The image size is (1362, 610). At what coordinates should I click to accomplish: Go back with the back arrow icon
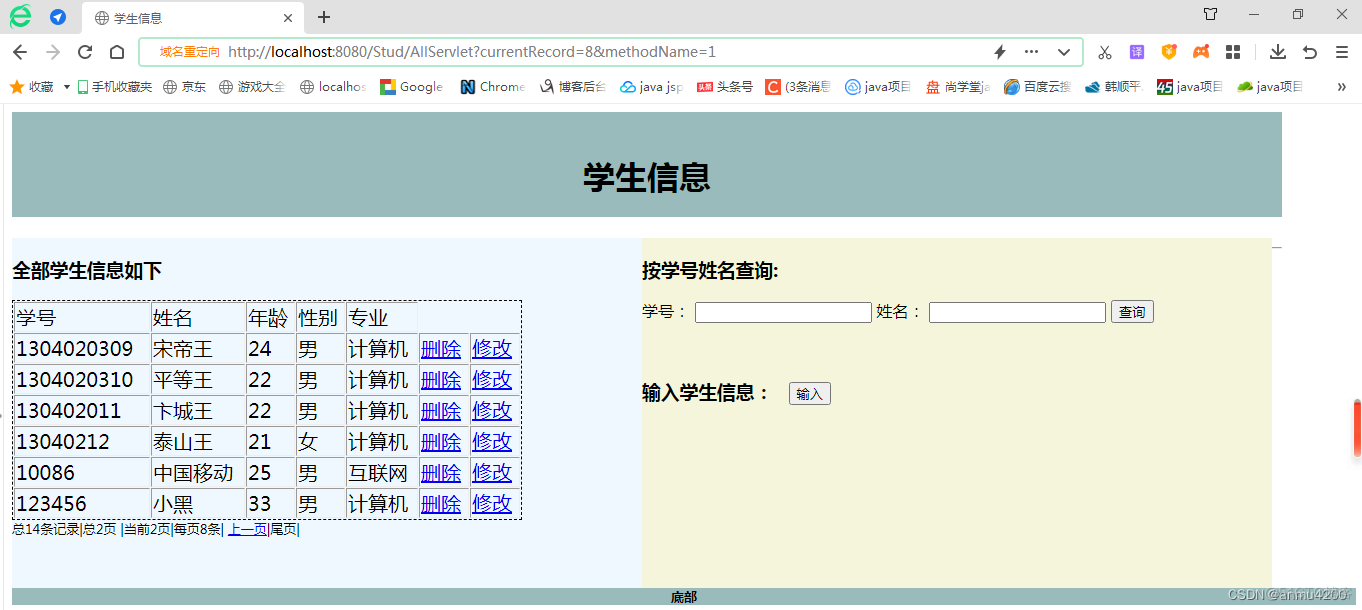click(x=20, y=52)
